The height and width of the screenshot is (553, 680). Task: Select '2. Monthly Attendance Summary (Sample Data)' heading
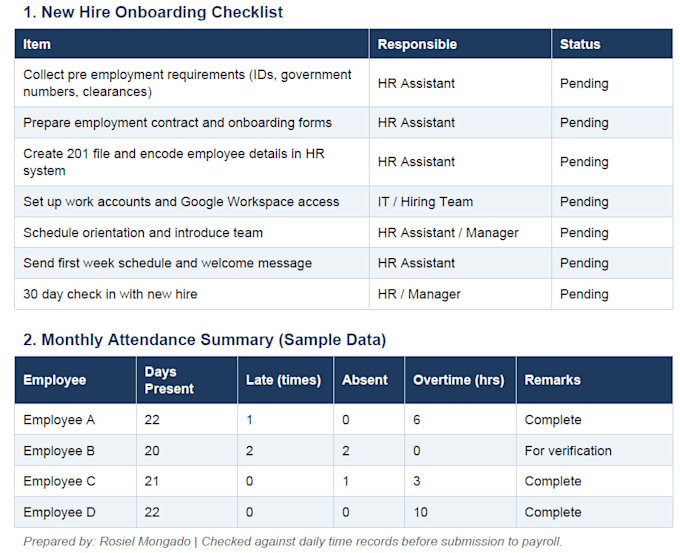[205, 340]
